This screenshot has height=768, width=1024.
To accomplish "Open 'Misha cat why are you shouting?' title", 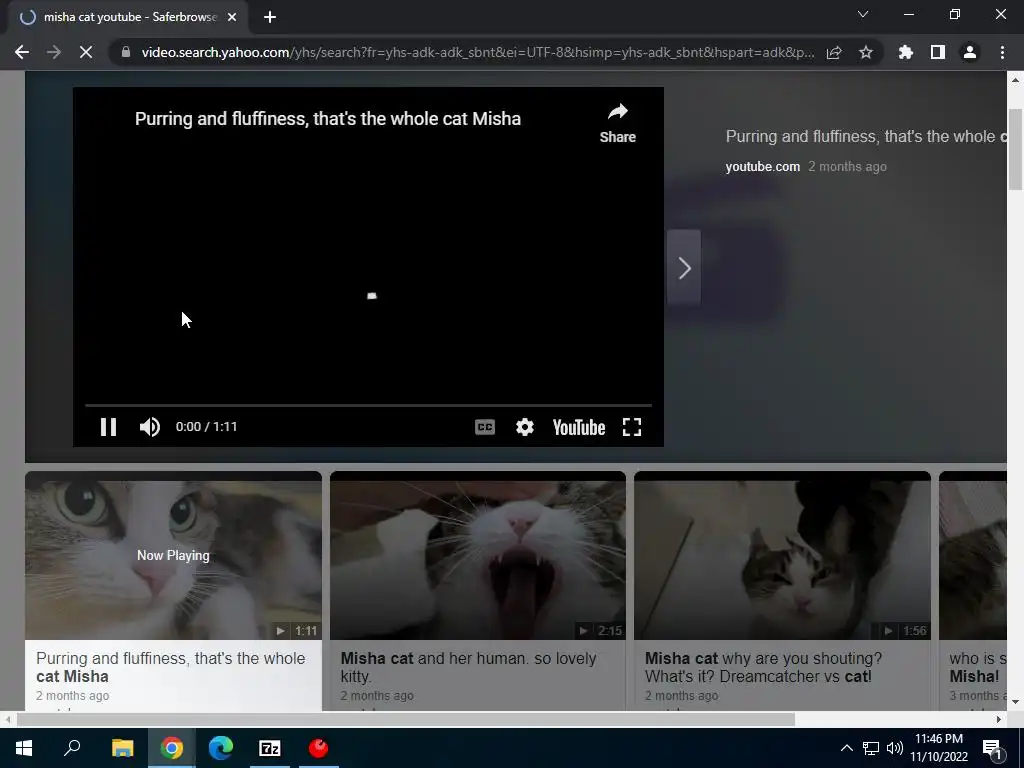I will (763, 667).
